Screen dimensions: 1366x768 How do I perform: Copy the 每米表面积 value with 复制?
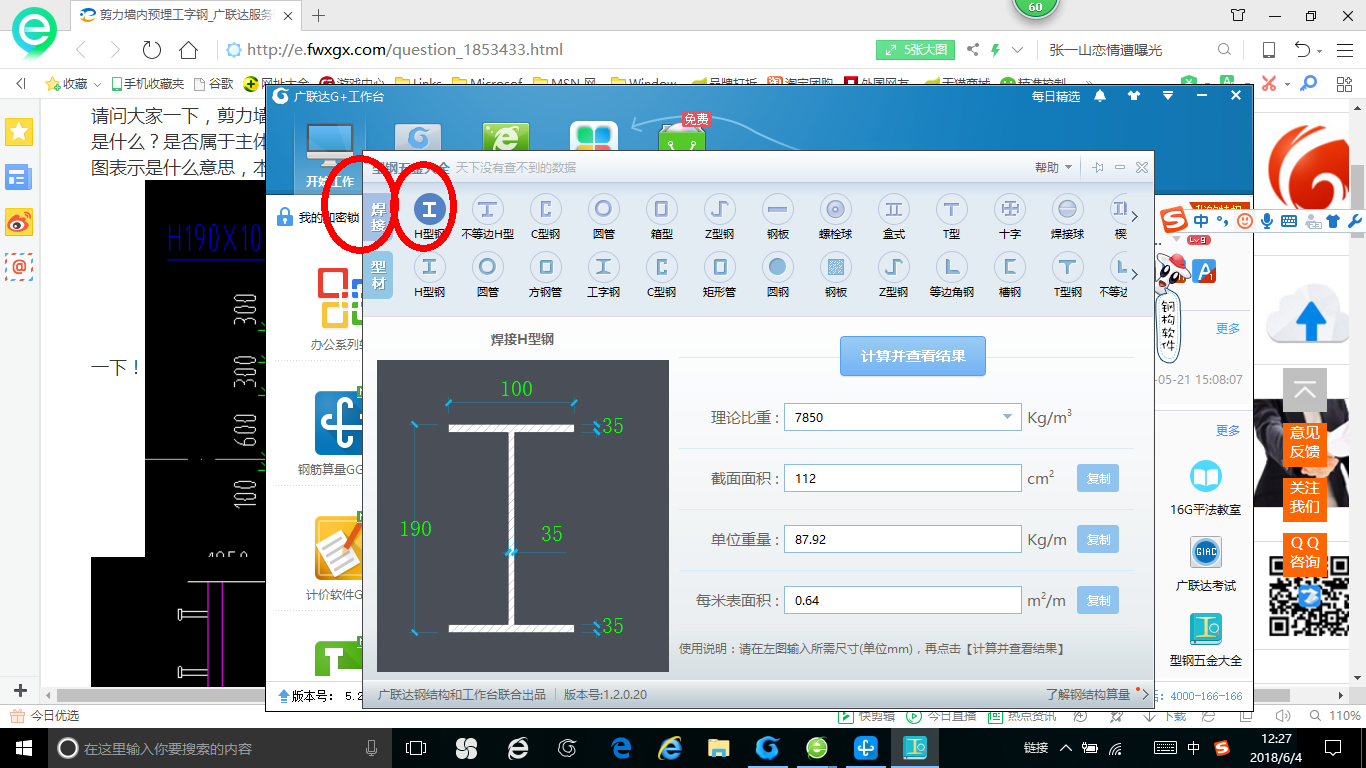(x=1098, y=601)
